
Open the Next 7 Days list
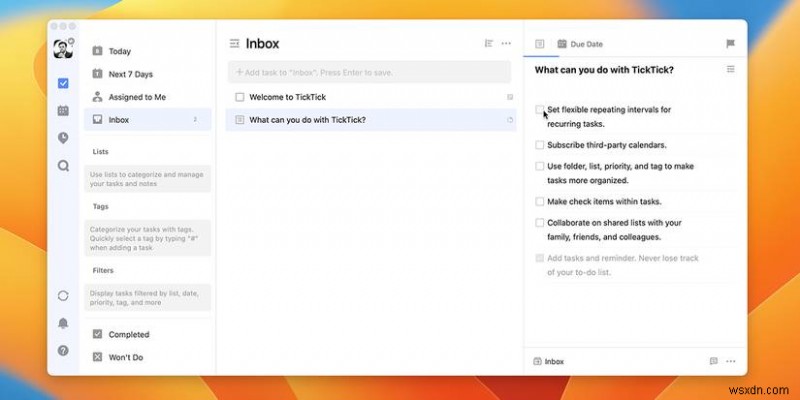pyautogui.click(x=147, y=74)
